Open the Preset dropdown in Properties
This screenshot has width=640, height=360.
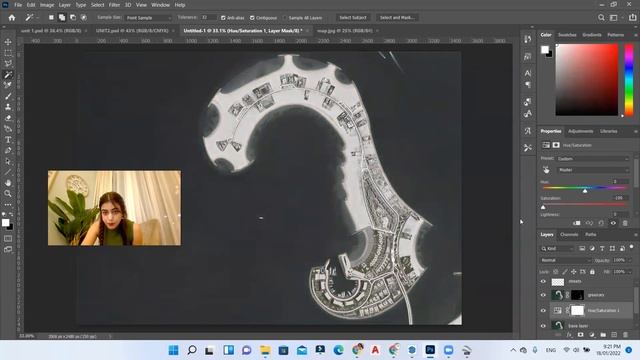point(593,158)
